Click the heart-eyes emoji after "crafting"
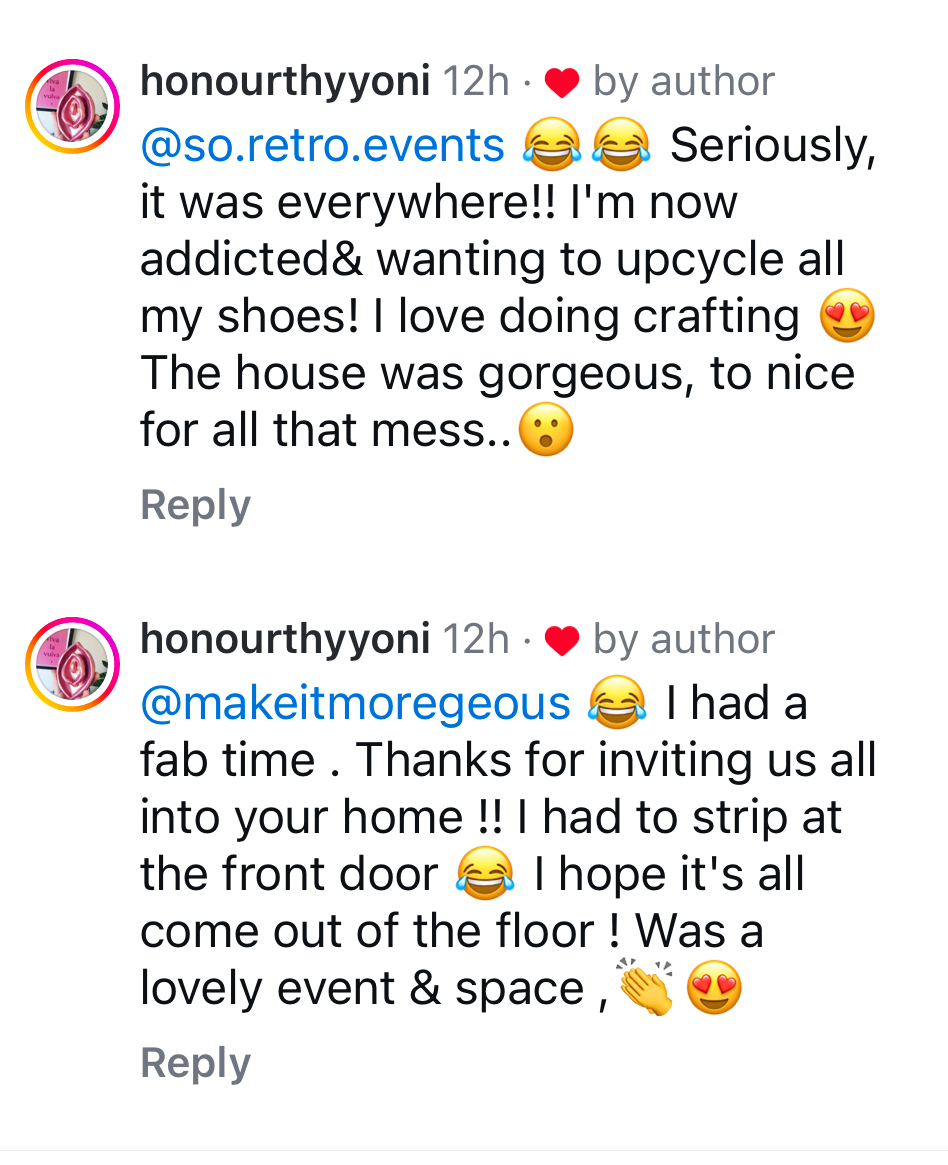Viewport: 948px width, 1165px height. (x=847, y=318)
